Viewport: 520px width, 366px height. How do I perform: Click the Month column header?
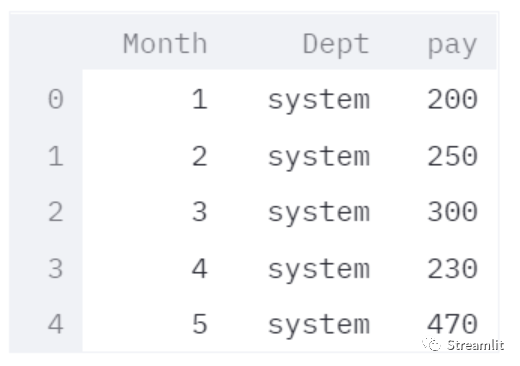[x=165, y=44]
